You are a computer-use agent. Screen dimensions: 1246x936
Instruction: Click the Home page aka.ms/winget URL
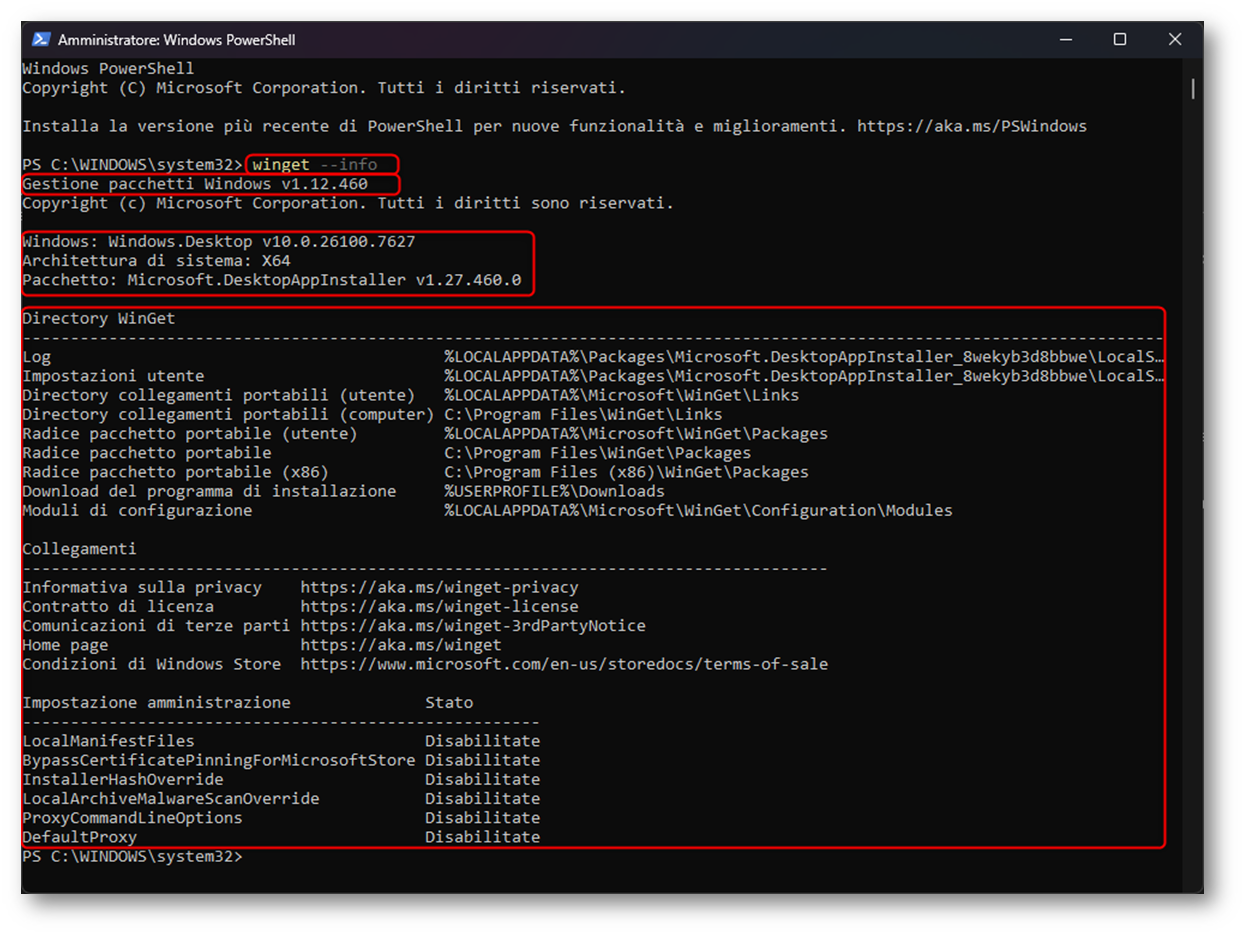(x=400, y=646)
